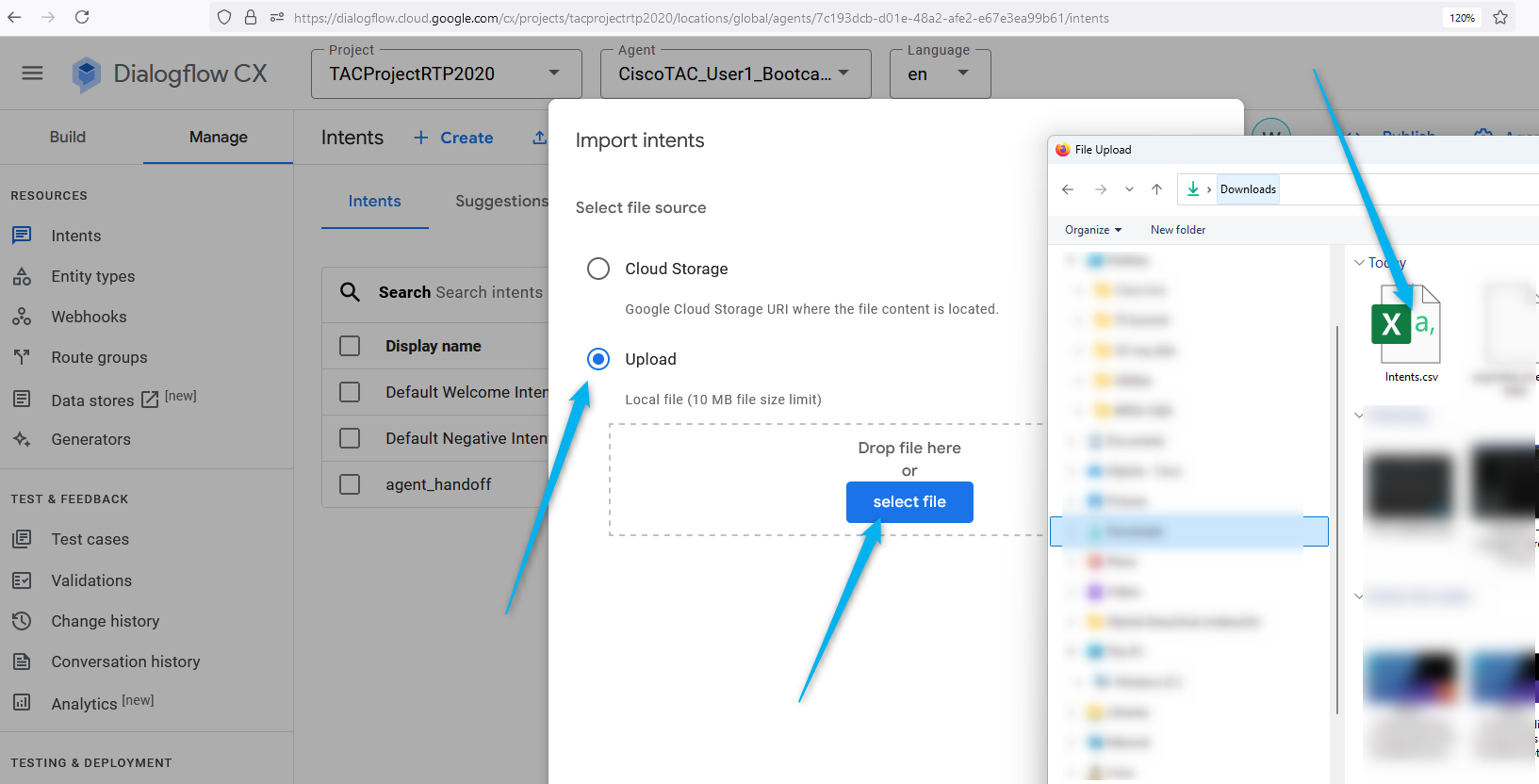The width and height of the screenshot is (1539, 784).
Task: Open the Intents sub-tab
Action: [x=375, y=201]
